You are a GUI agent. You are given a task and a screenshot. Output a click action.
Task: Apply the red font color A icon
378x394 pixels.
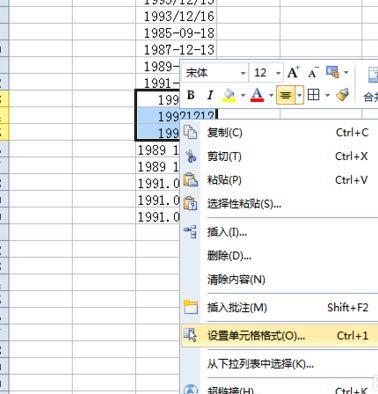[257, 95]
